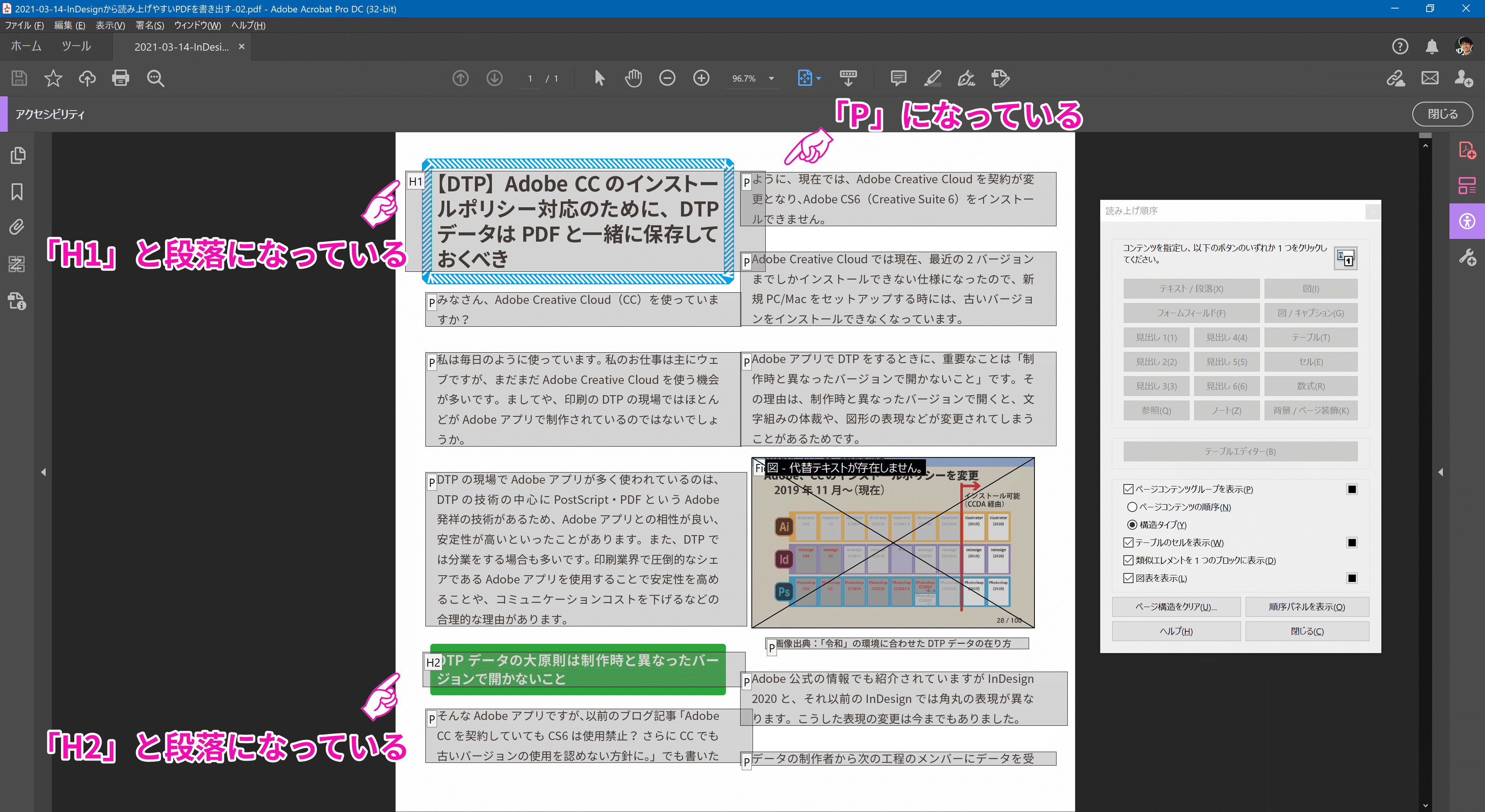Click the add comment note icon

898,78
